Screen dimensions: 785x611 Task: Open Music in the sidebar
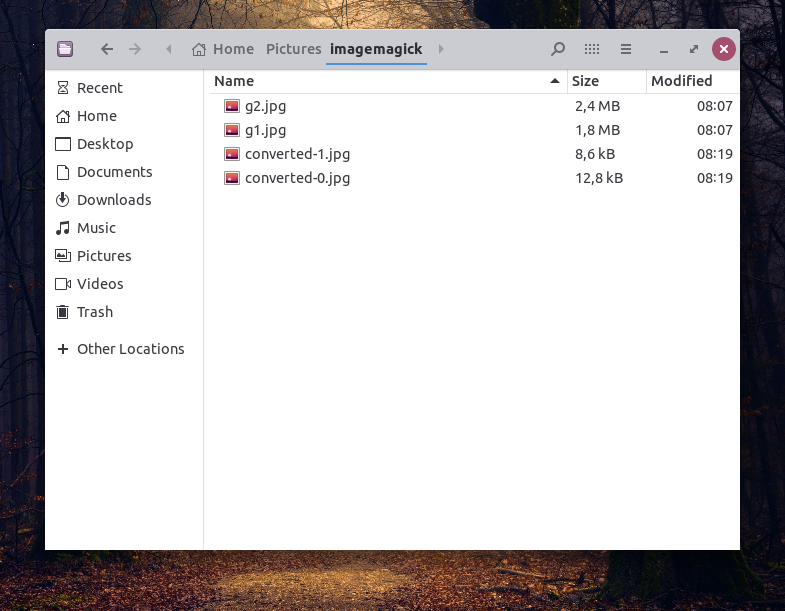coord(124,228)
